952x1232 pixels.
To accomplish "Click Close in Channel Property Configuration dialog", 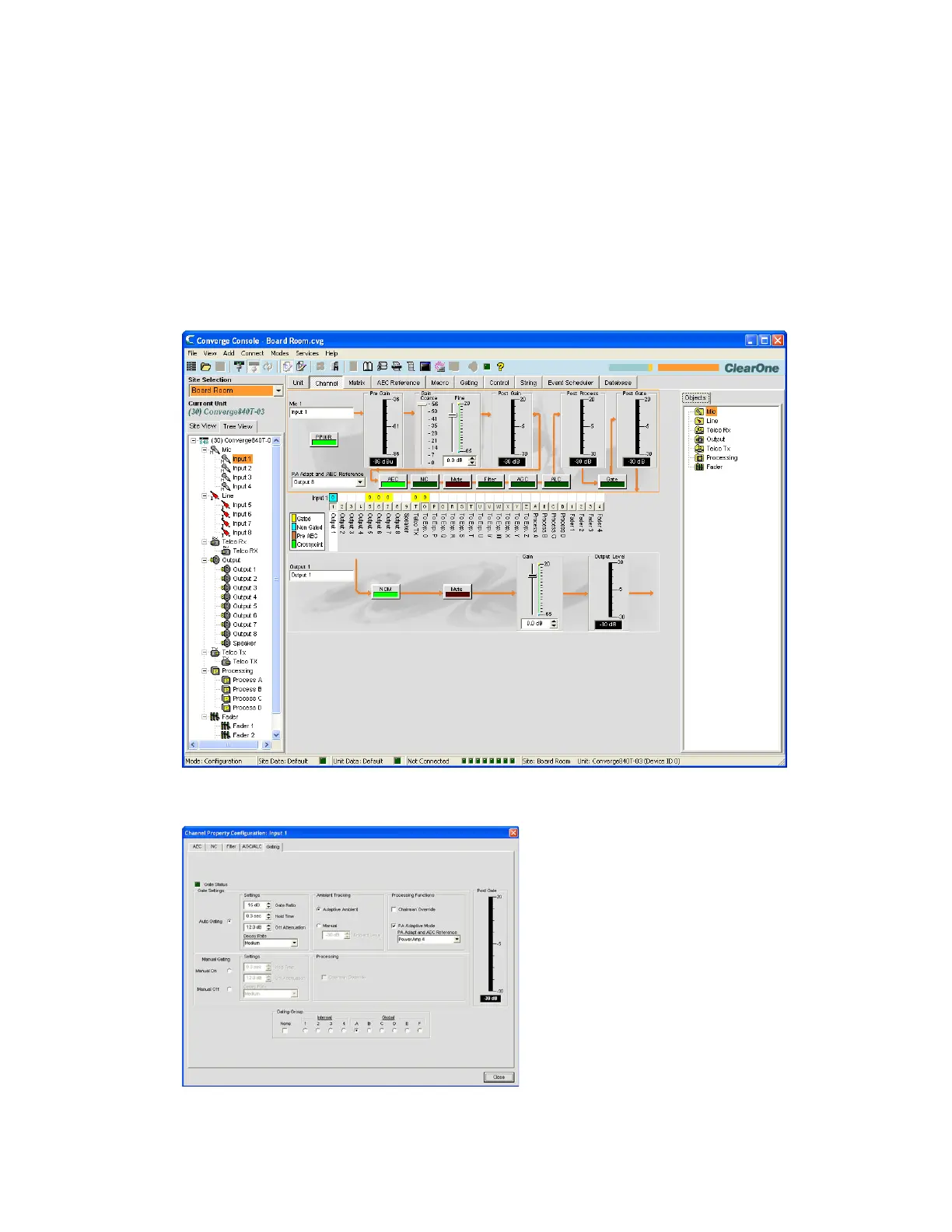I will coord(499,1077).
